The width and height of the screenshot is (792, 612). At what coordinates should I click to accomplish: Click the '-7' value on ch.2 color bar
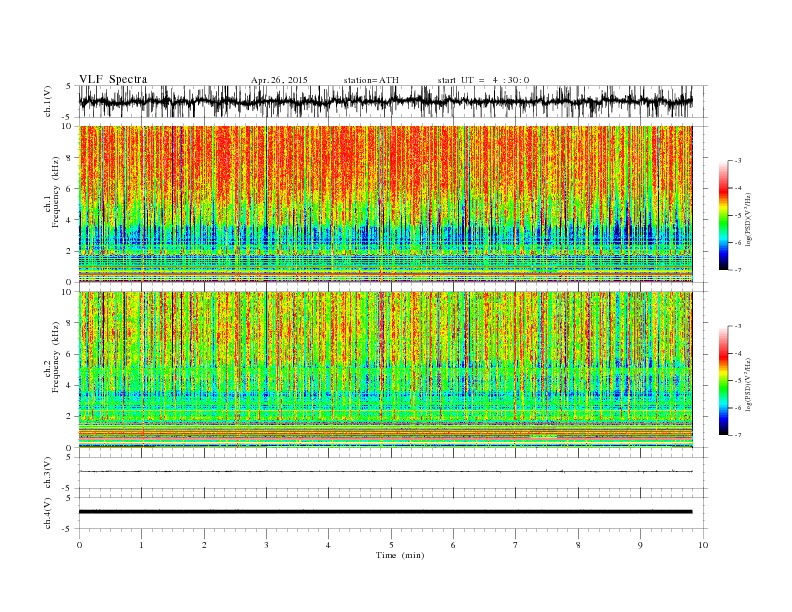(737, 435)
